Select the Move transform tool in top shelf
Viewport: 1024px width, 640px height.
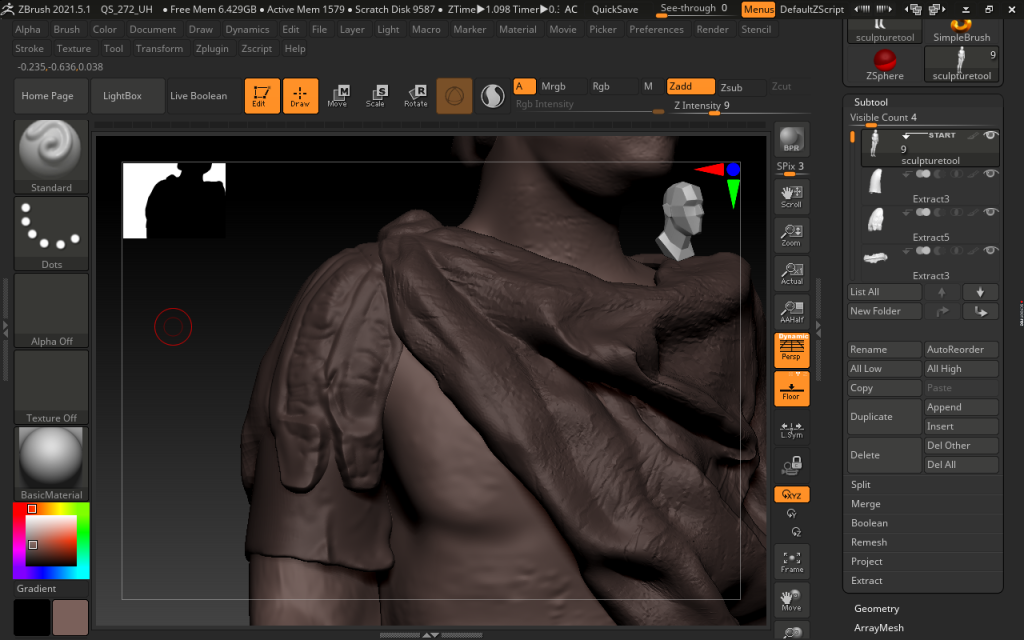(338, 96)
